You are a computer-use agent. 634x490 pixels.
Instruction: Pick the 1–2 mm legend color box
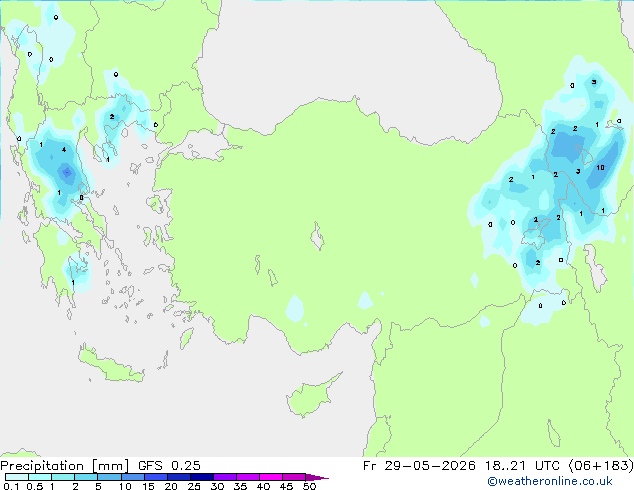pos(63,477)
